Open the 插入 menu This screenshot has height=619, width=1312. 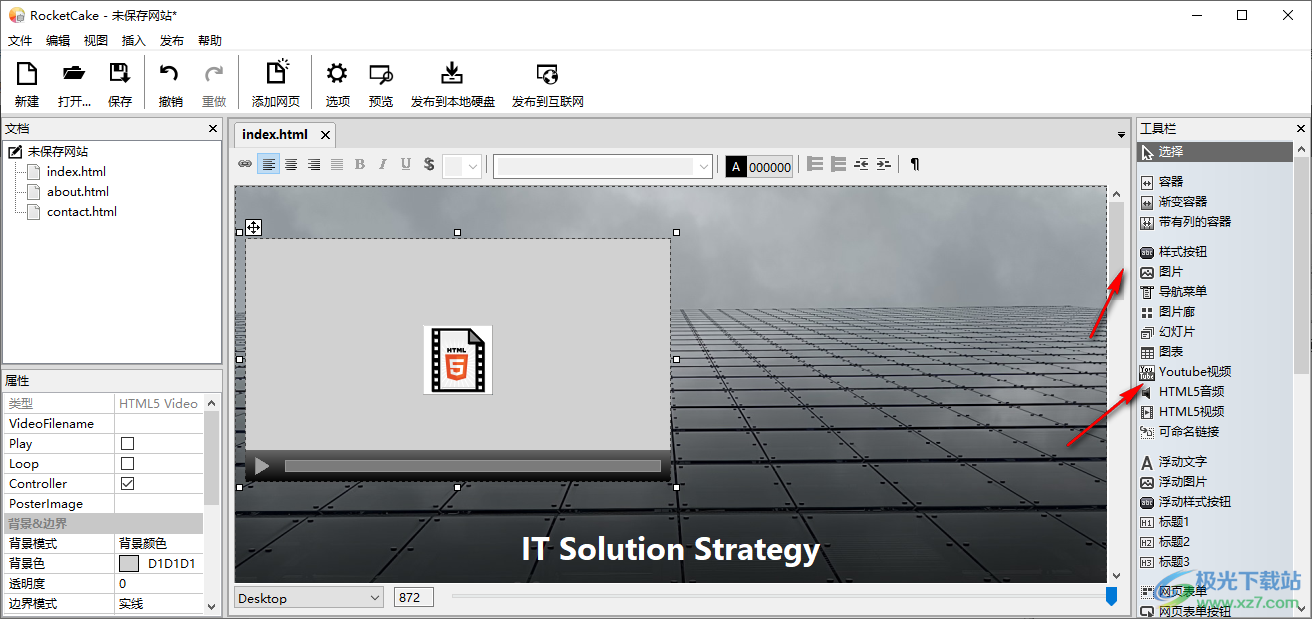(x=133, y=41)
